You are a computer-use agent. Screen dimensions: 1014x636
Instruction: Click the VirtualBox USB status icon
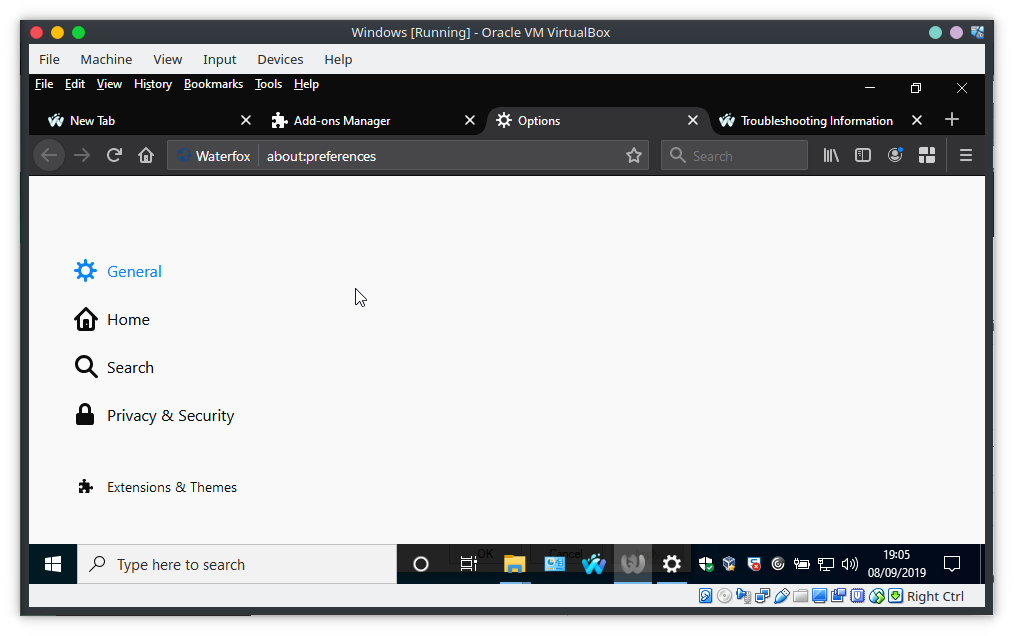782,596
